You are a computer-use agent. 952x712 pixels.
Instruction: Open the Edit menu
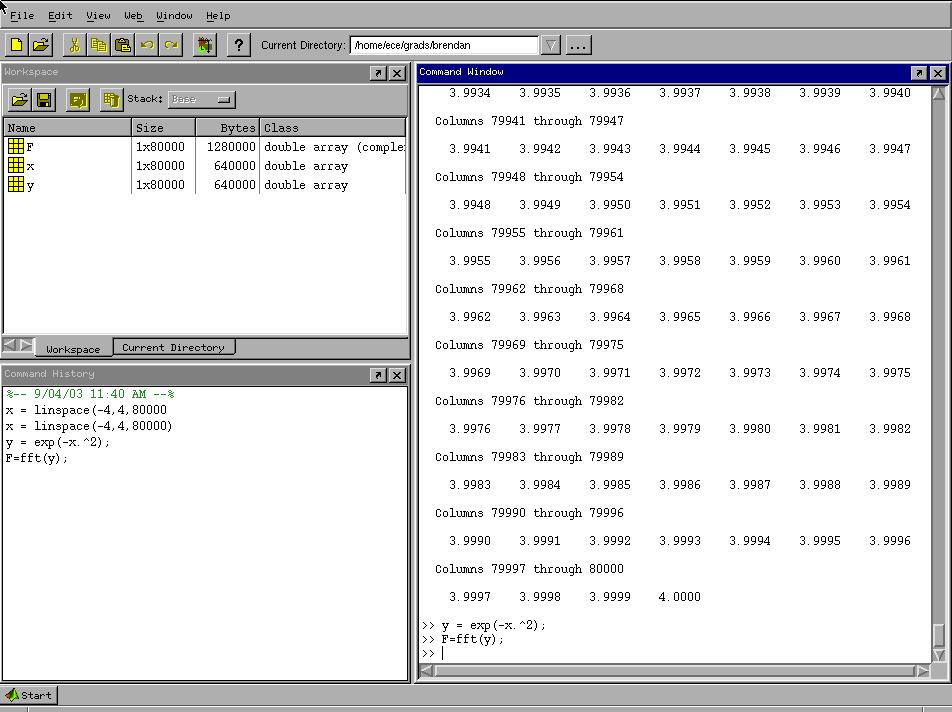60,16
